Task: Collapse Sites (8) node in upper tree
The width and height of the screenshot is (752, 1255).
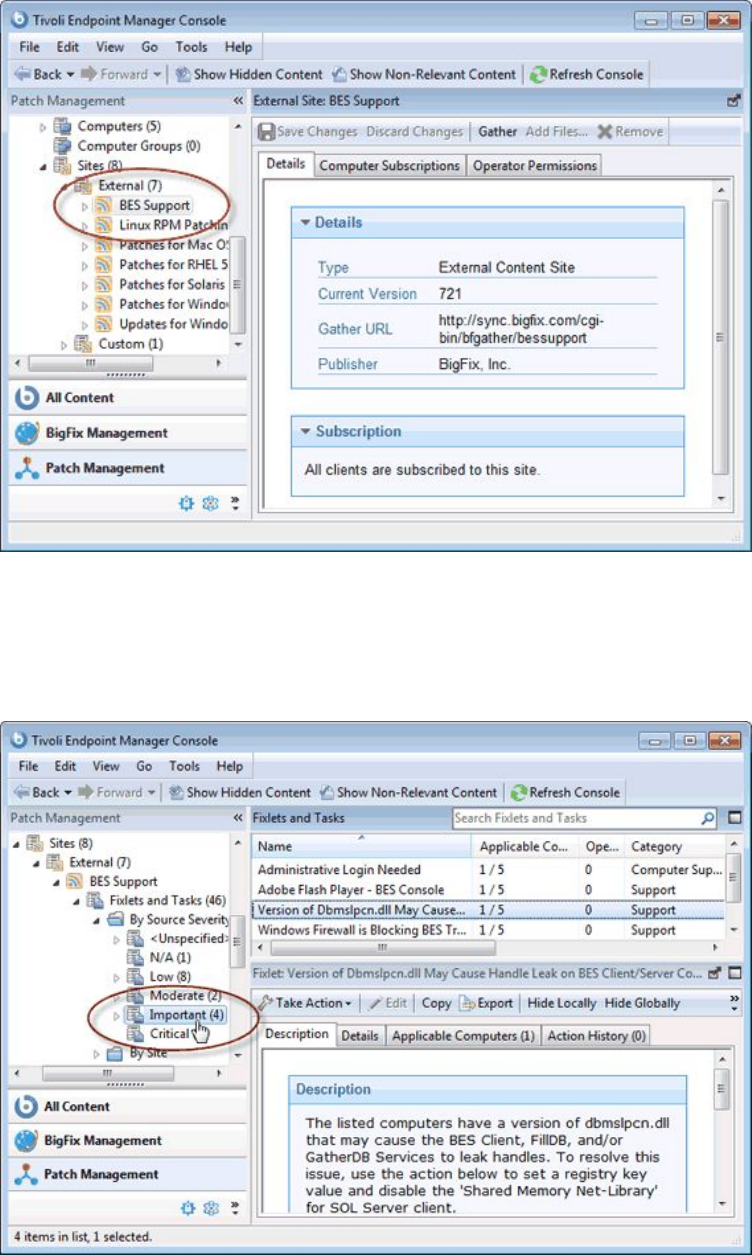Action: click(x=43, y=166)
